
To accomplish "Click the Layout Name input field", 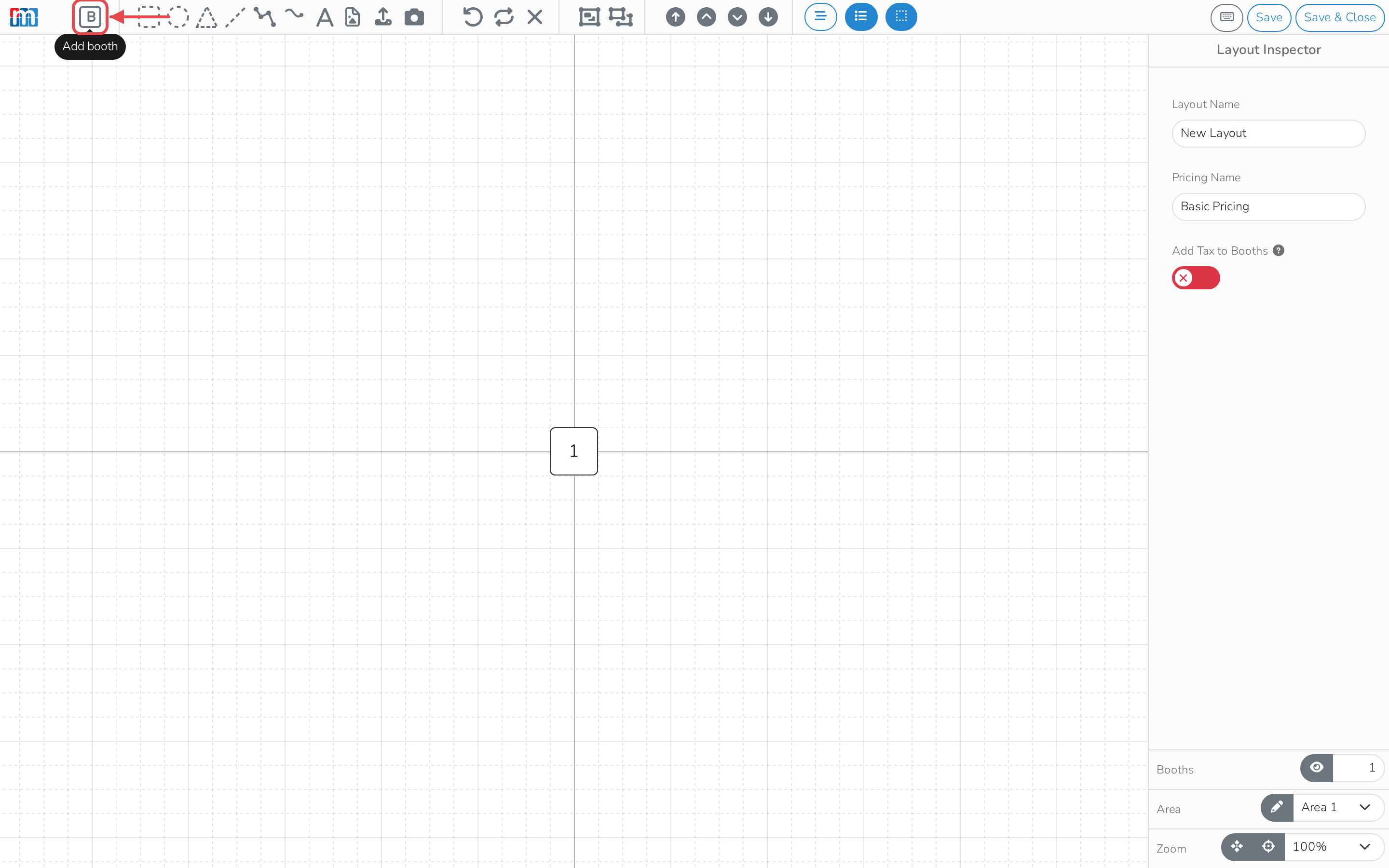I will (1268, 133).
